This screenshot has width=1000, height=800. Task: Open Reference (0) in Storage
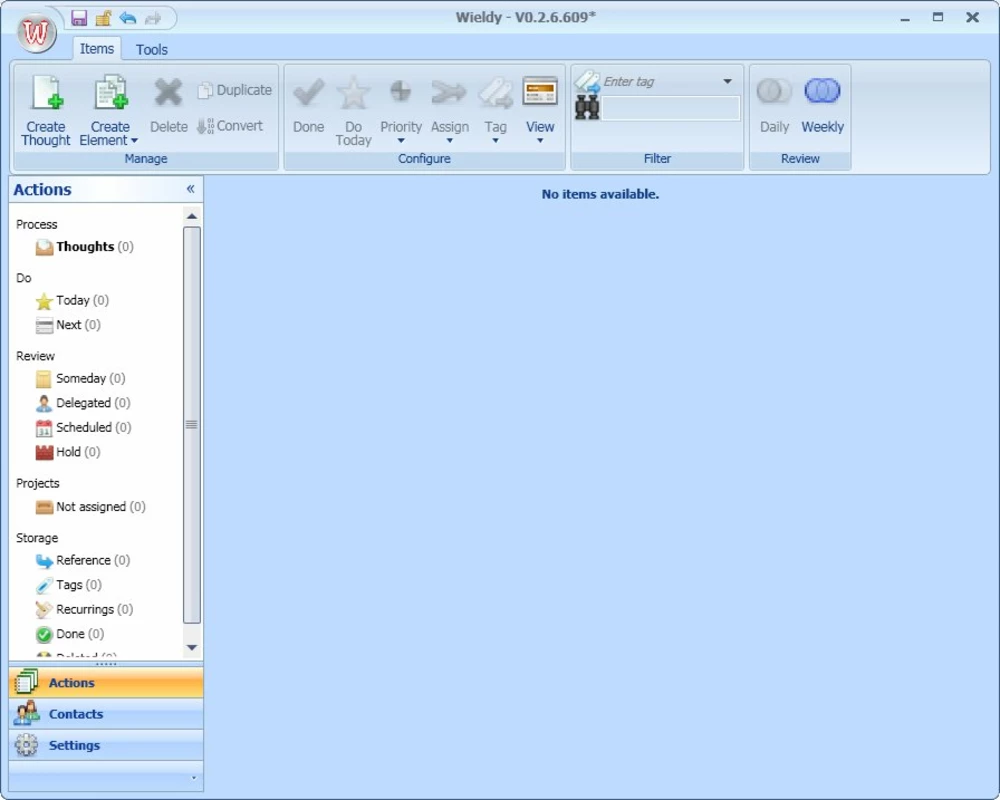pos(83,560)
